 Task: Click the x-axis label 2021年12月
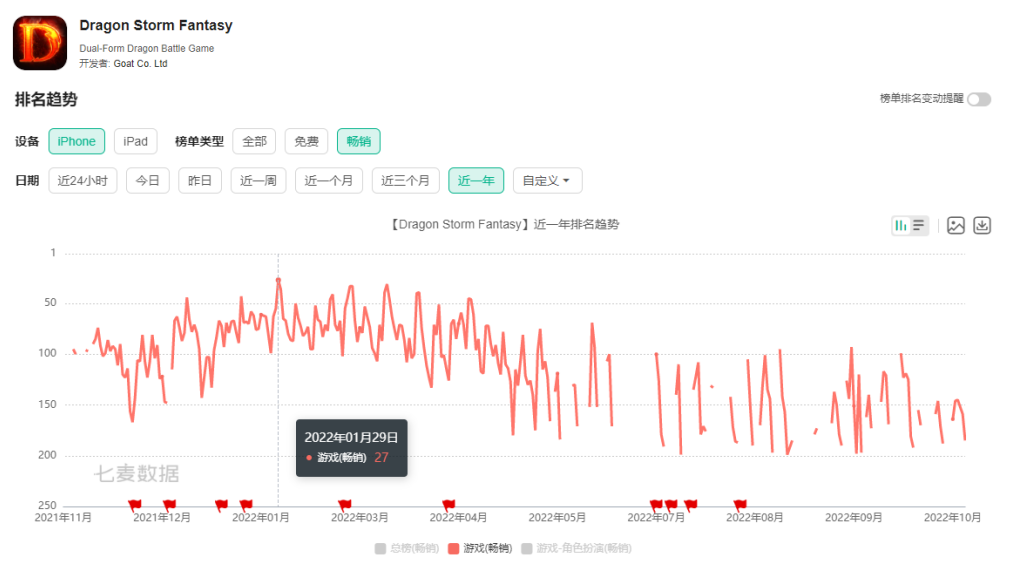pyautogui.click(x=162, y=518)
